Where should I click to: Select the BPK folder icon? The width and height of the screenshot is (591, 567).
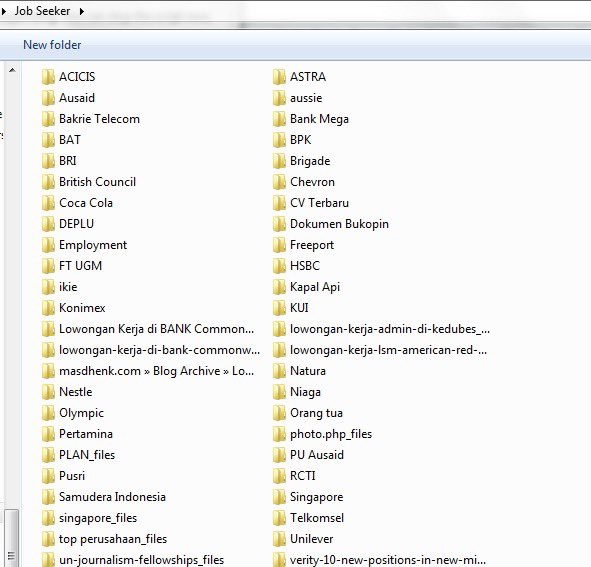tap(279, 140)
